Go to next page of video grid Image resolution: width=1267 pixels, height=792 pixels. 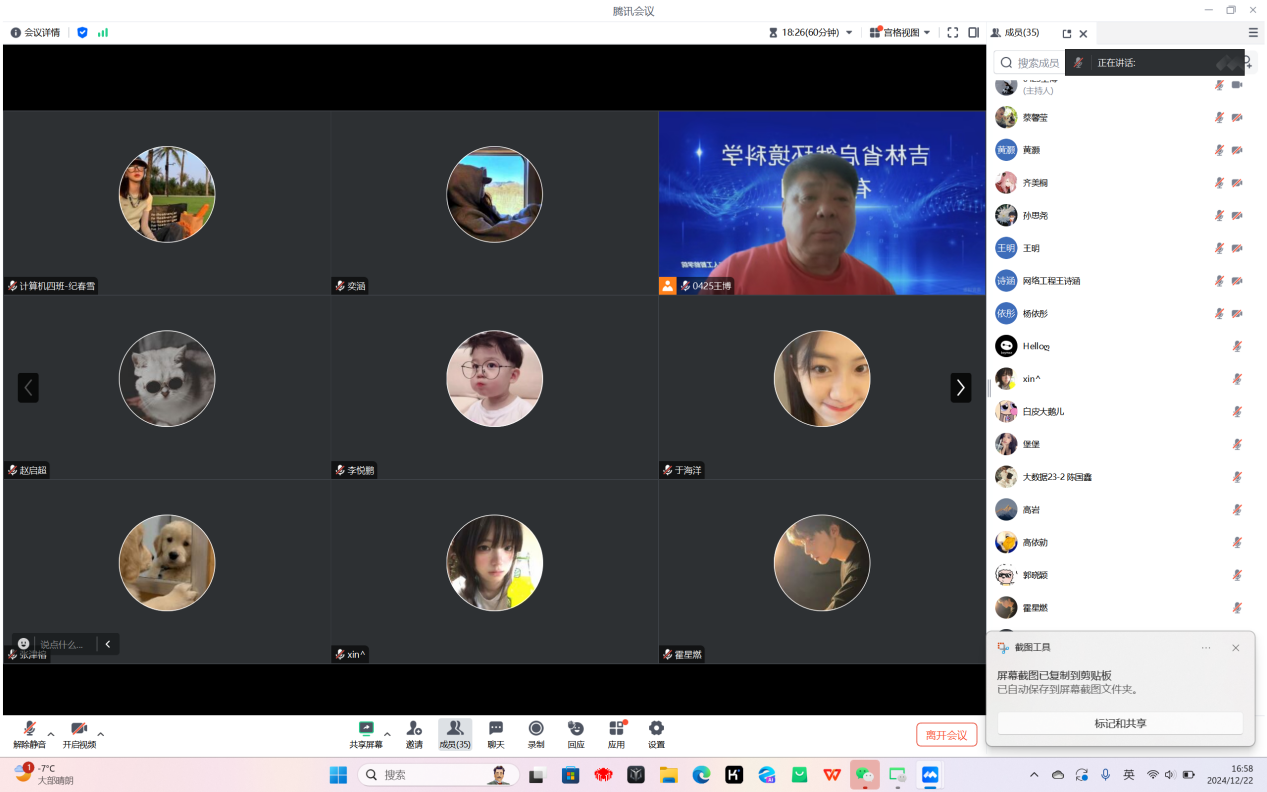tap(960, 387)
